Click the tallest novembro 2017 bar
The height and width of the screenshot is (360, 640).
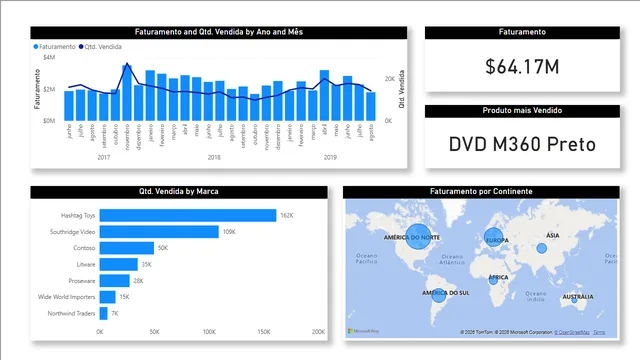(x=127, y=93)
